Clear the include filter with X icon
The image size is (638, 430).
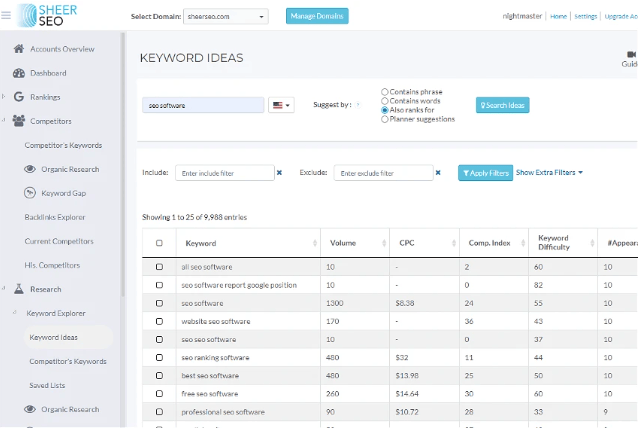point(279,173)
